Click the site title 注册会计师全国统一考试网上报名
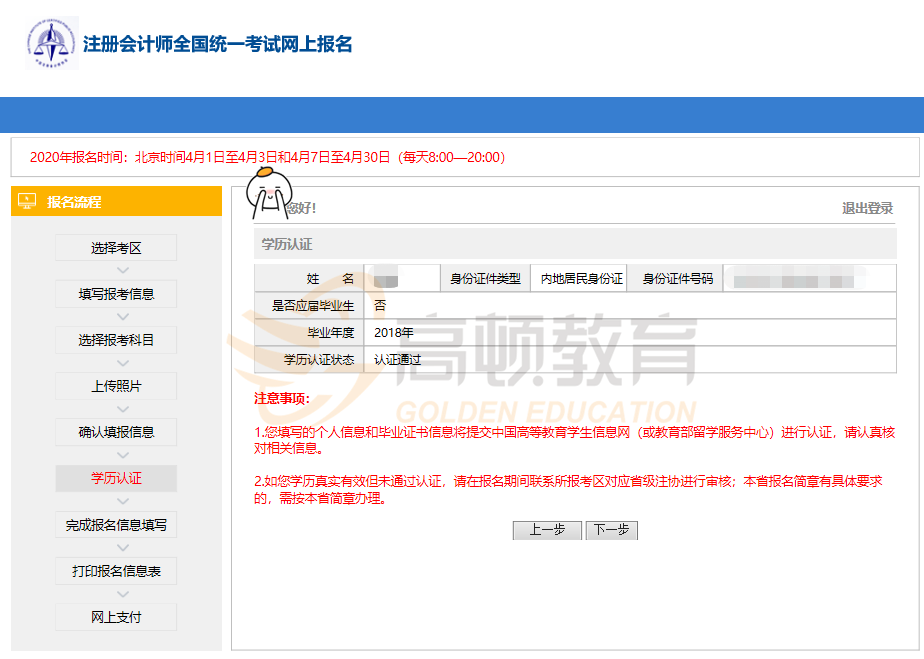Viewport: 924px width, 659px height. click(x=218, y=44)
